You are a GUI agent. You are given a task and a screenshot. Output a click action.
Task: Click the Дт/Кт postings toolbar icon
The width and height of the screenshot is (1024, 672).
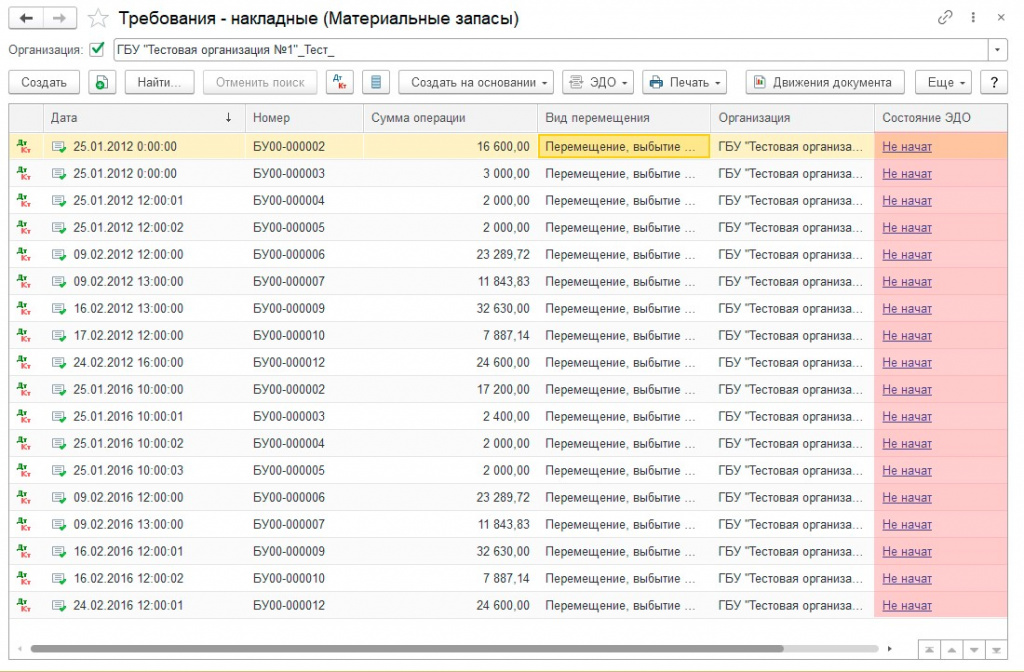(340, 82)
